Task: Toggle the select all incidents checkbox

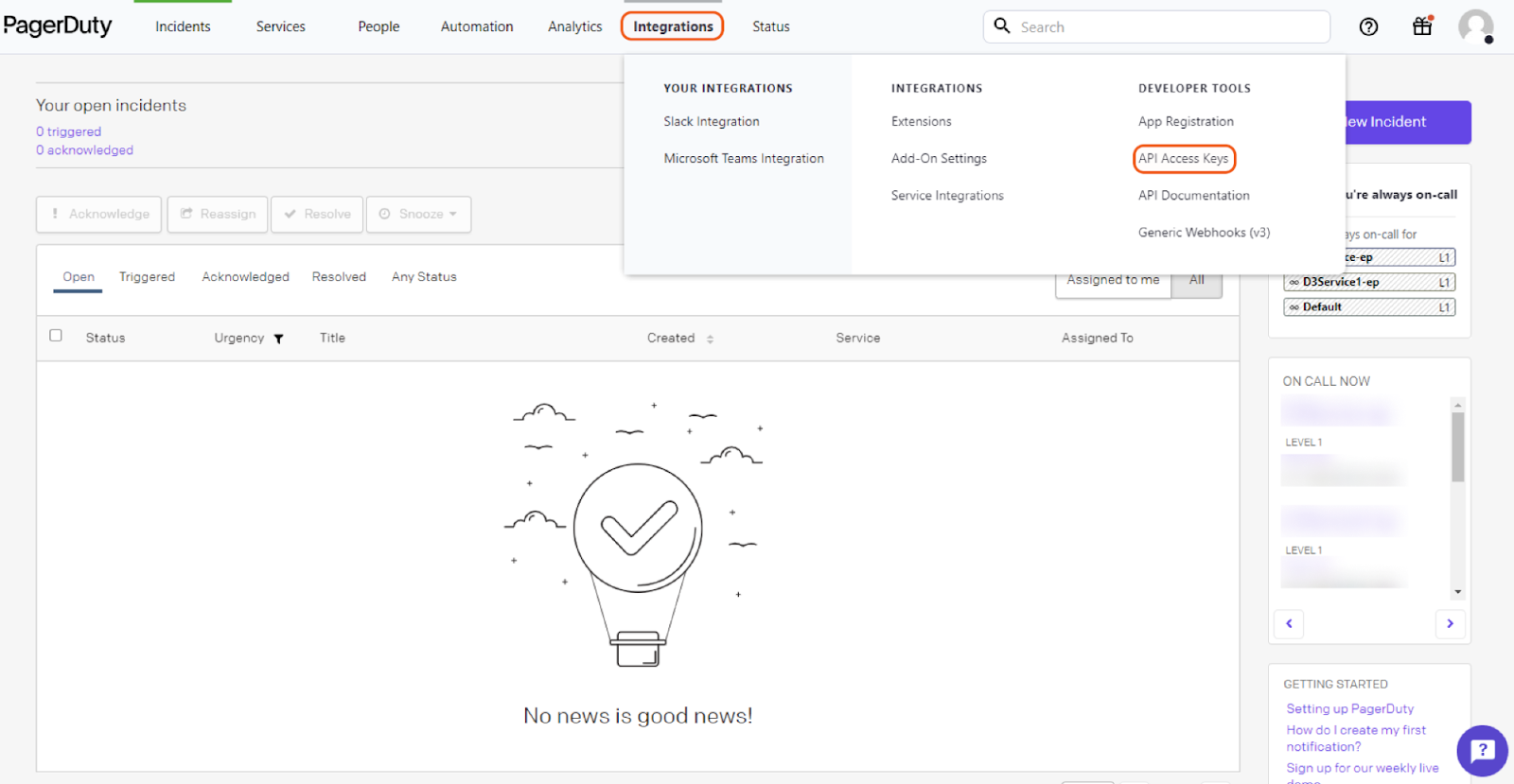Action: click(x=56, y=336)
